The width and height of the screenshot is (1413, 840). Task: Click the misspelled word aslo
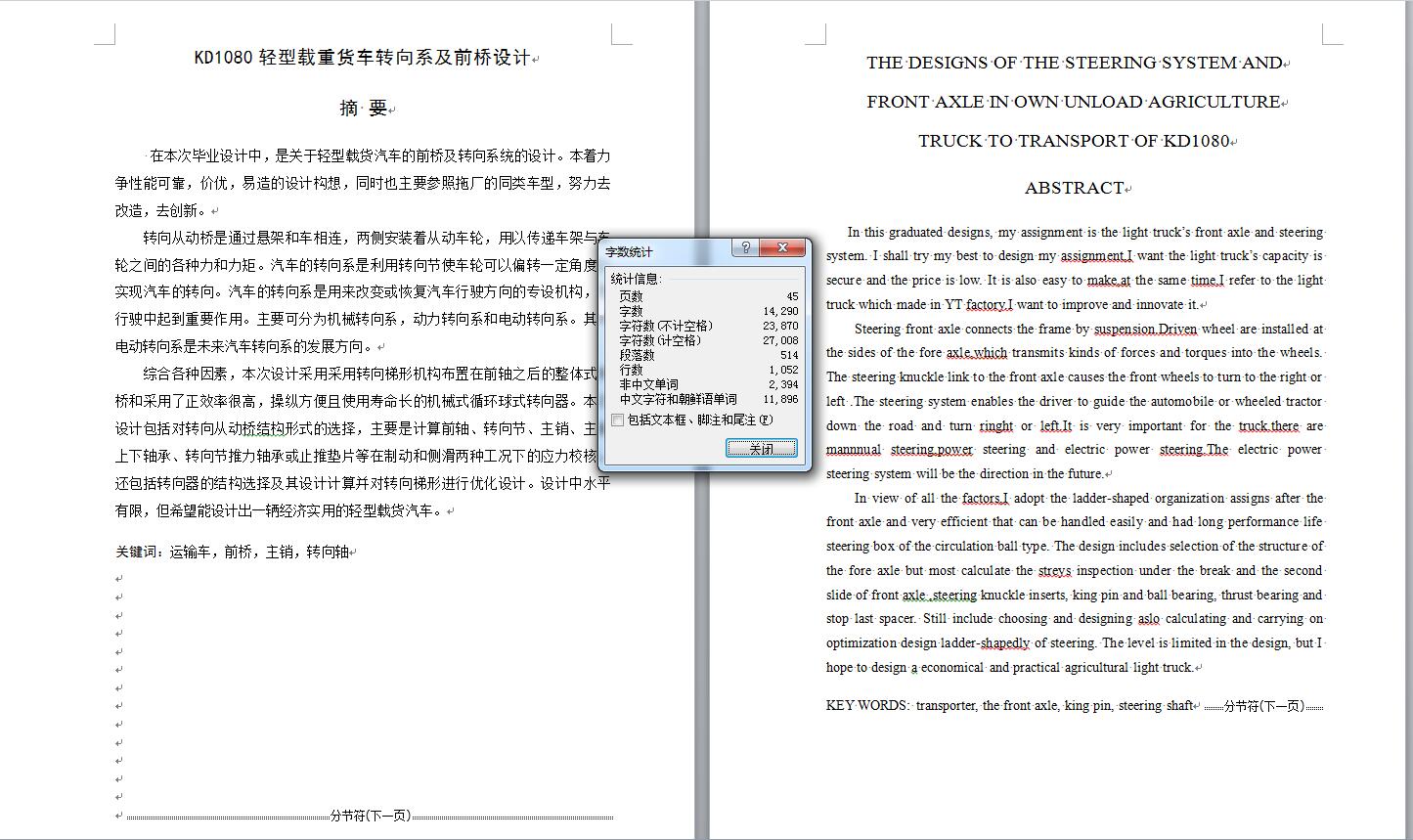[1149, 618]
